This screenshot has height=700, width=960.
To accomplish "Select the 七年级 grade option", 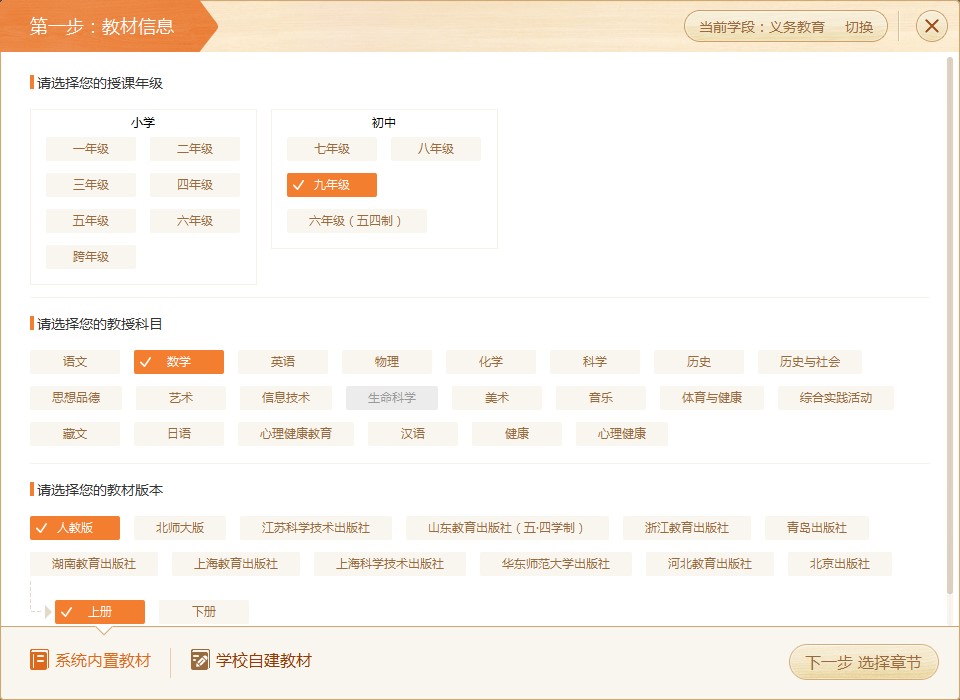I will (331, 148).
